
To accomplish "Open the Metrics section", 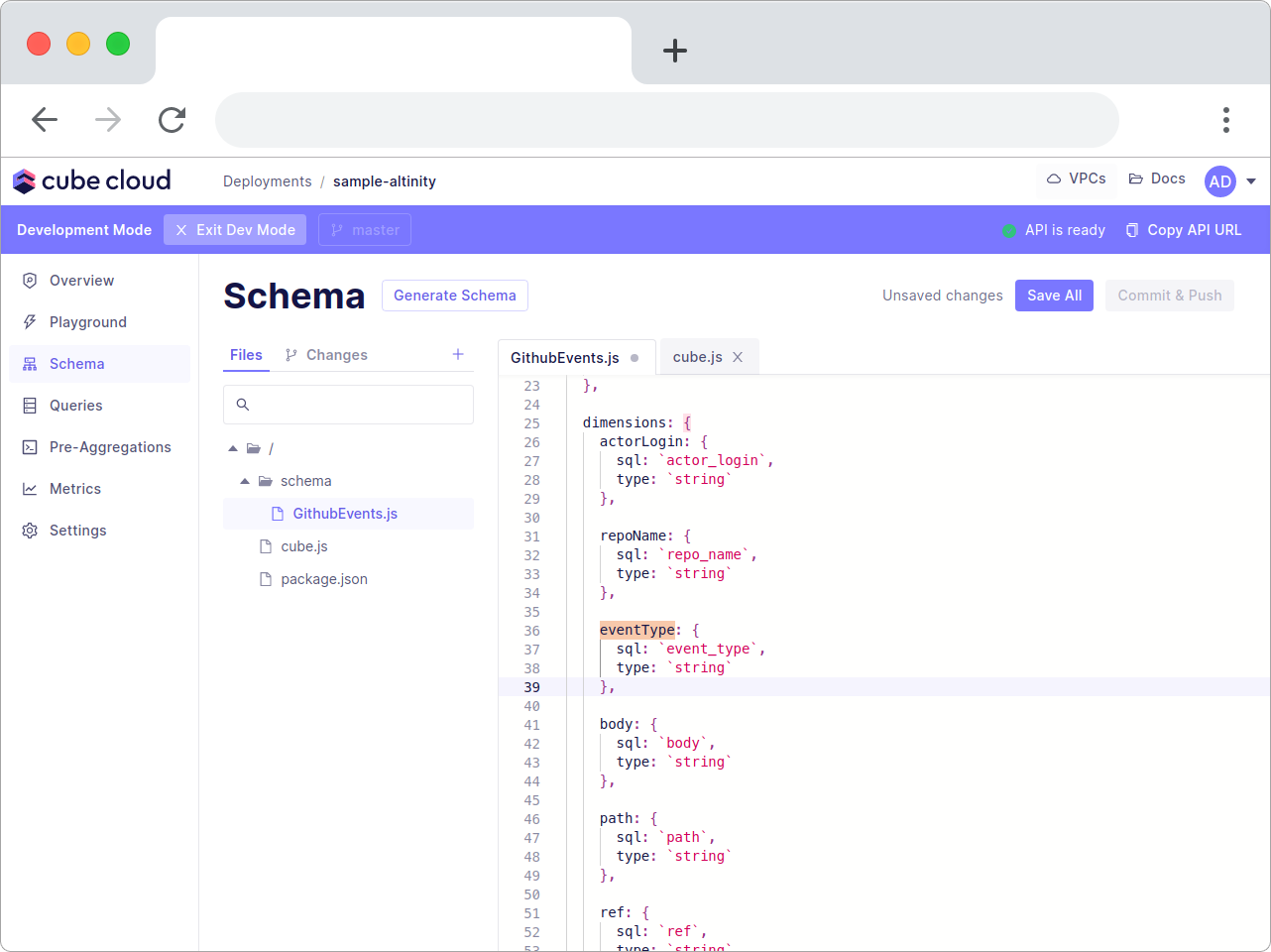I will click(74, 488).
